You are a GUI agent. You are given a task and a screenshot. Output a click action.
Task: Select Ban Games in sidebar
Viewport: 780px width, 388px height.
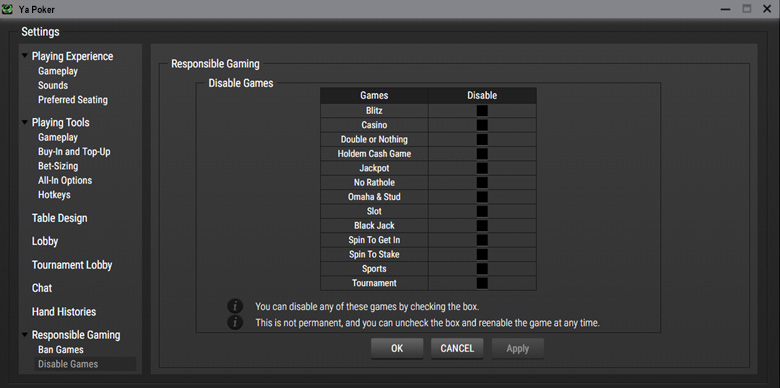pos(61,350)
